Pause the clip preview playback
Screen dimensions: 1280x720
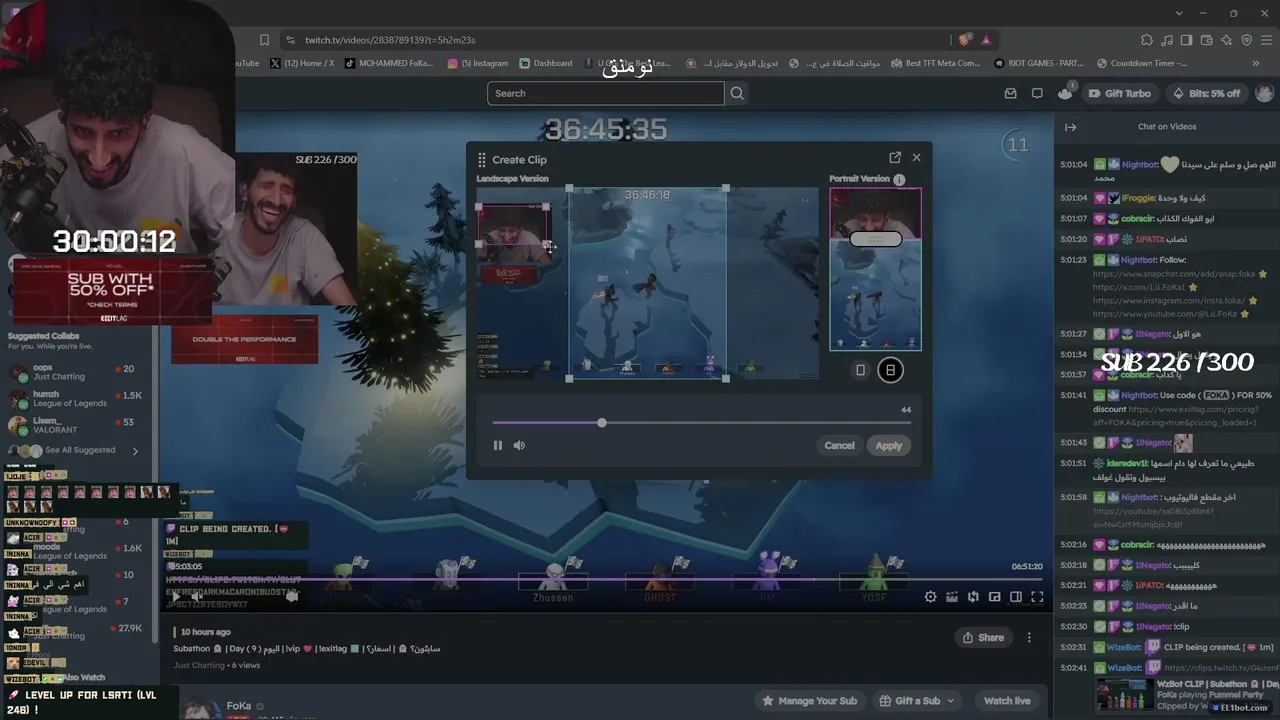tap(498, 445)
